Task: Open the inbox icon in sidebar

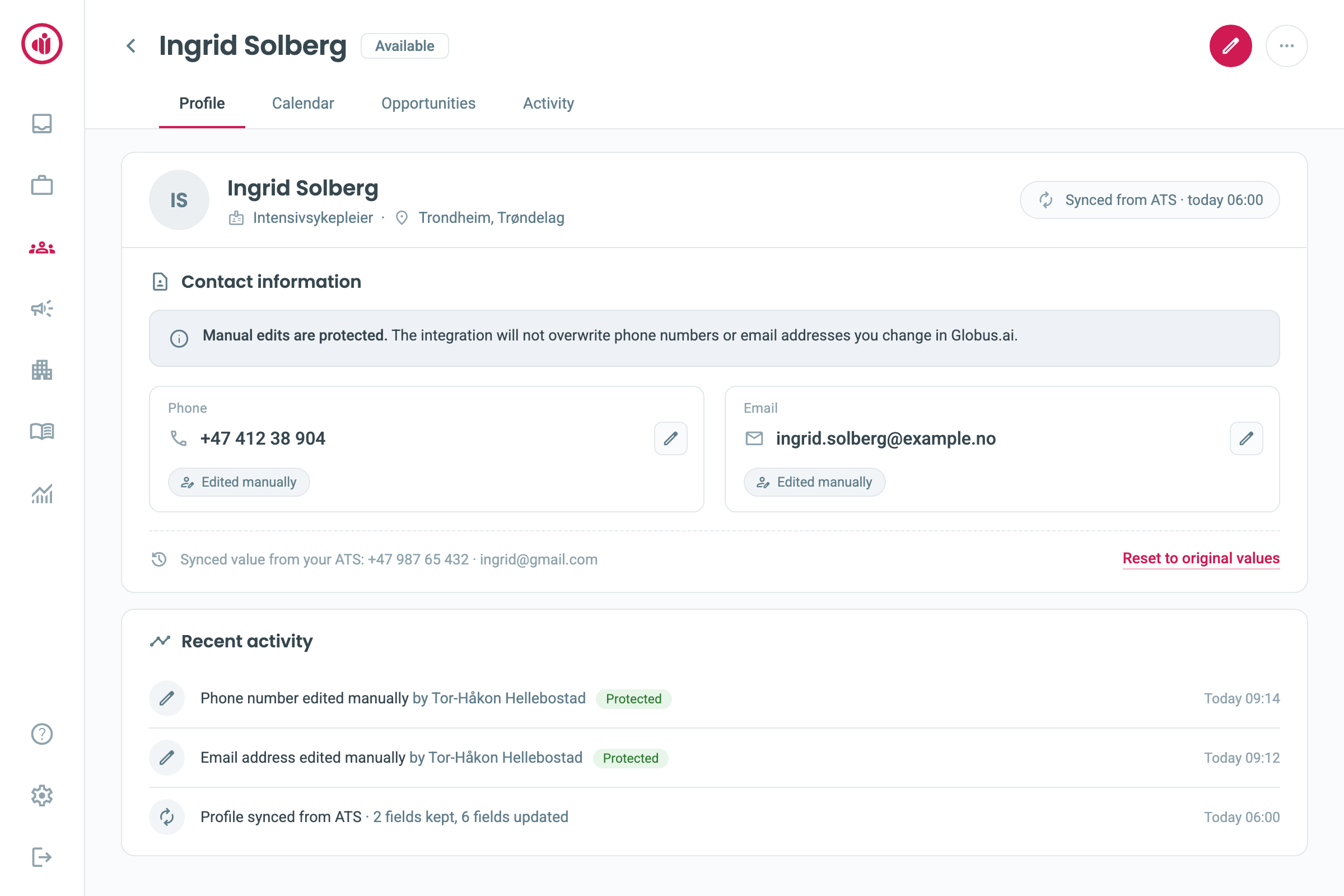Action: click(41, 123)
